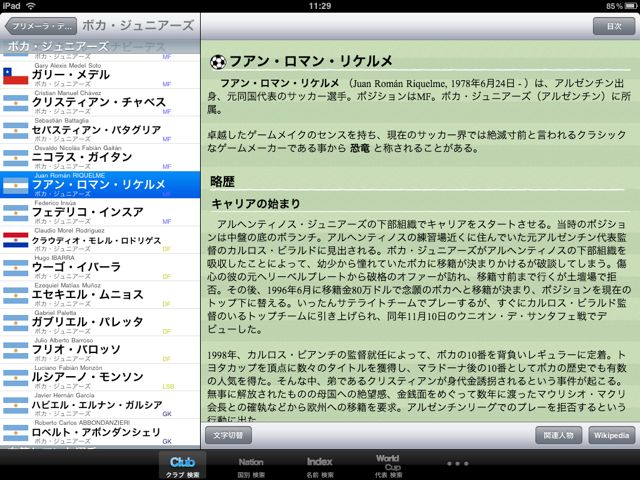
Task: Tap Argentina flag next to ハビエル・エルナン・ガルシア
Action: [x=16, y=405]
